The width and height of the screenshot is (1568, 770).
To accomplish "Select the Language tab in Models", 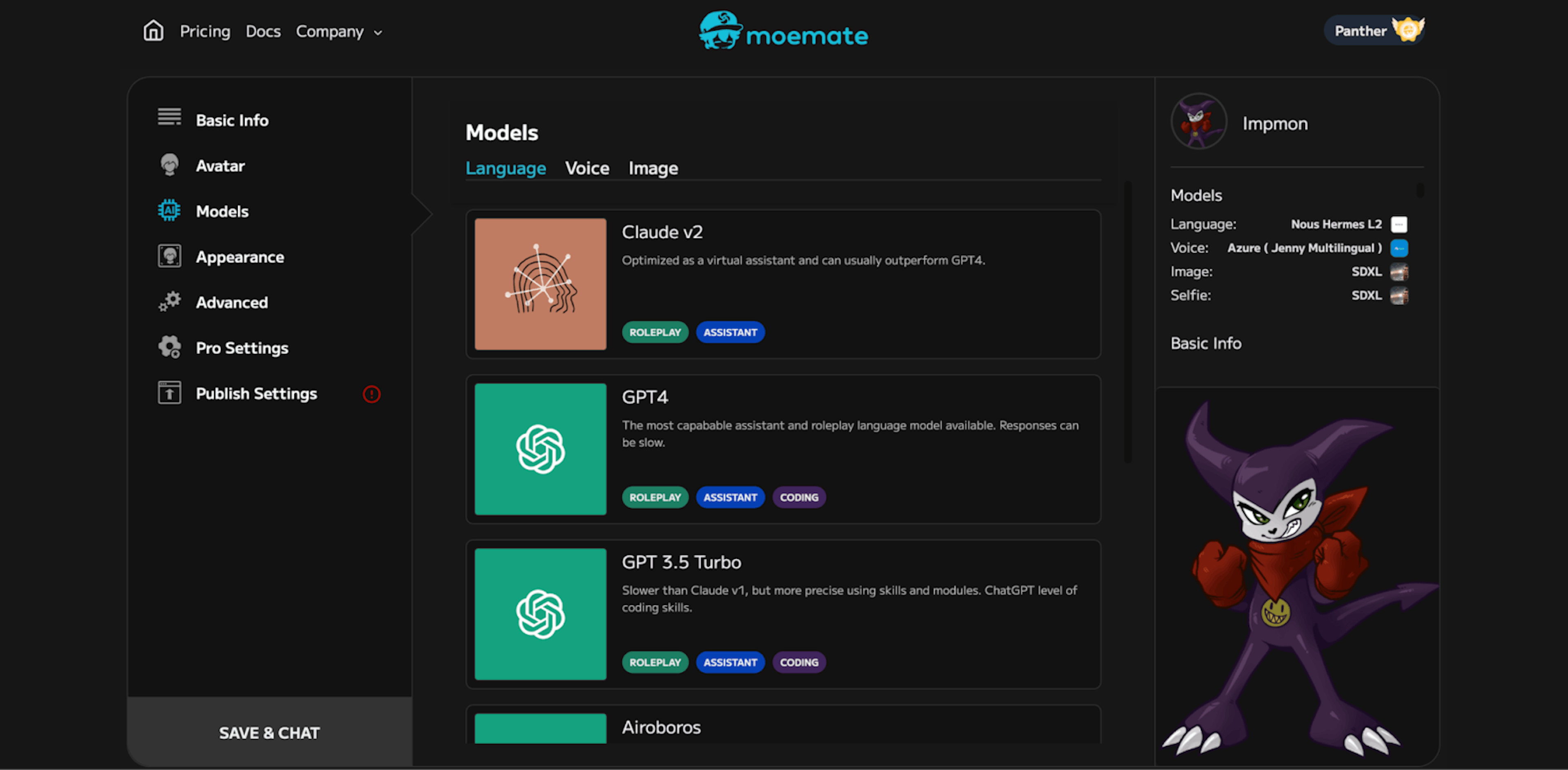I will point(506,168).
